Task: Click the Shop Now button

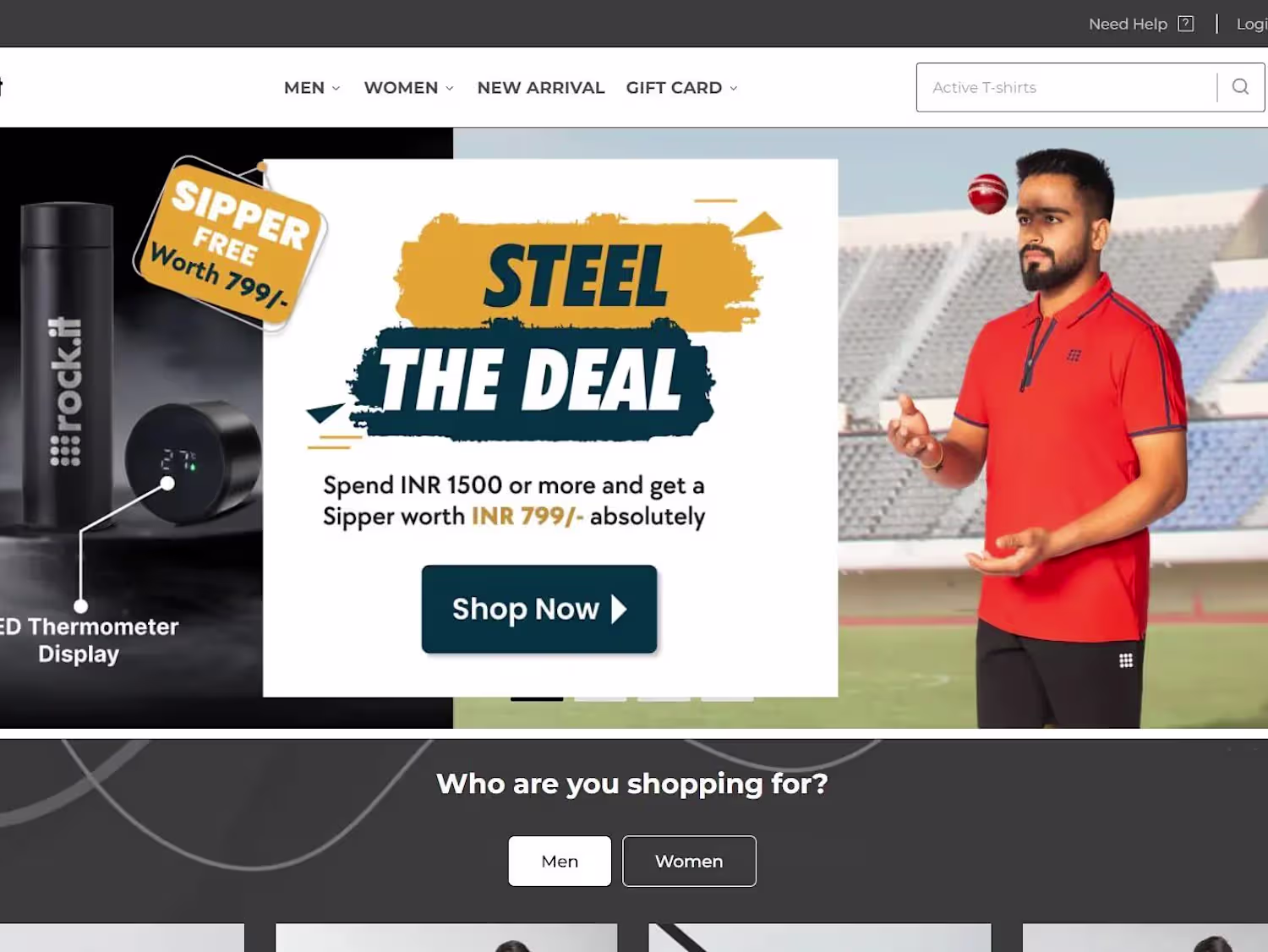Action: pos(539,609)
